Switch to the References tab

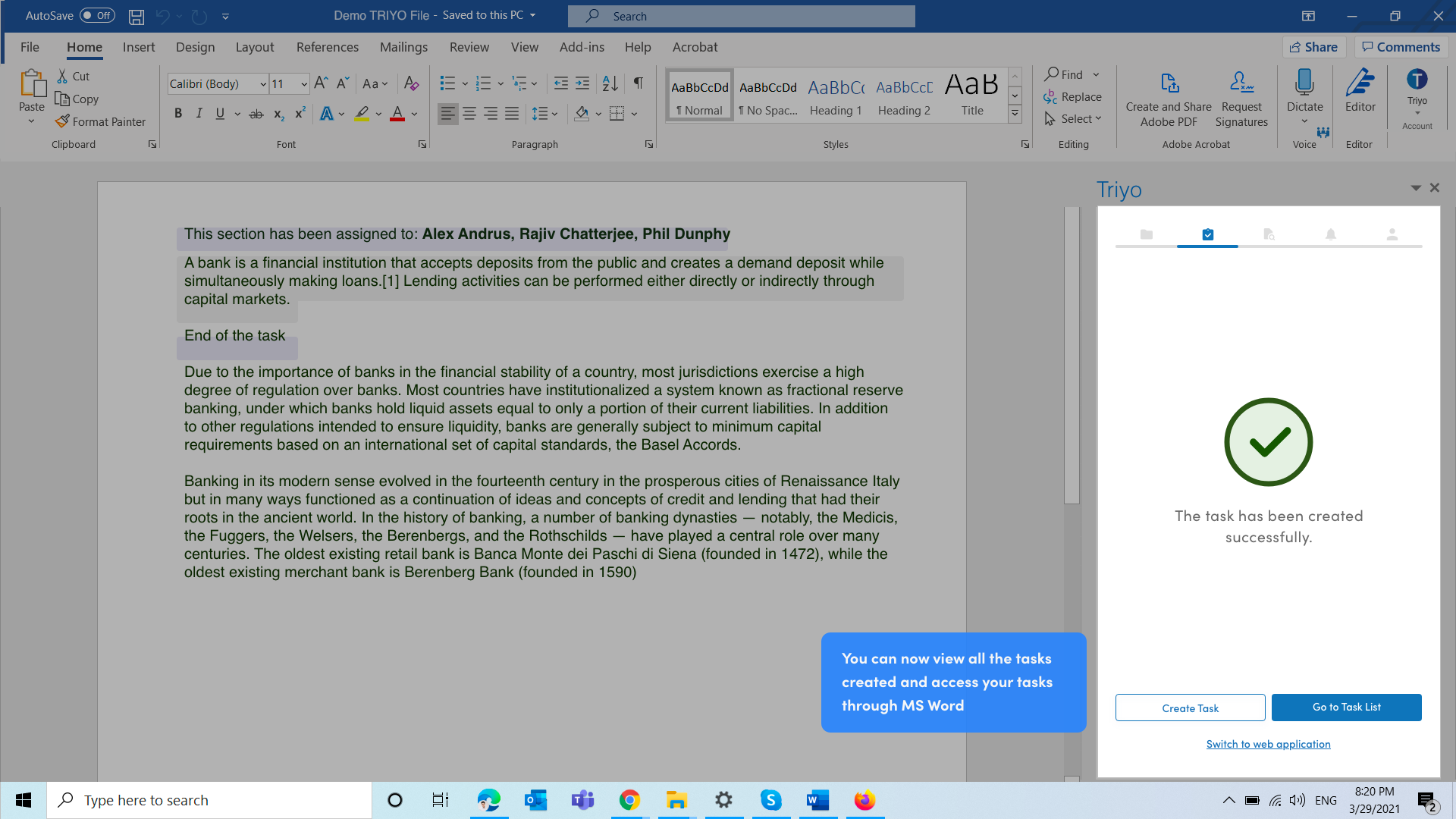327,47
